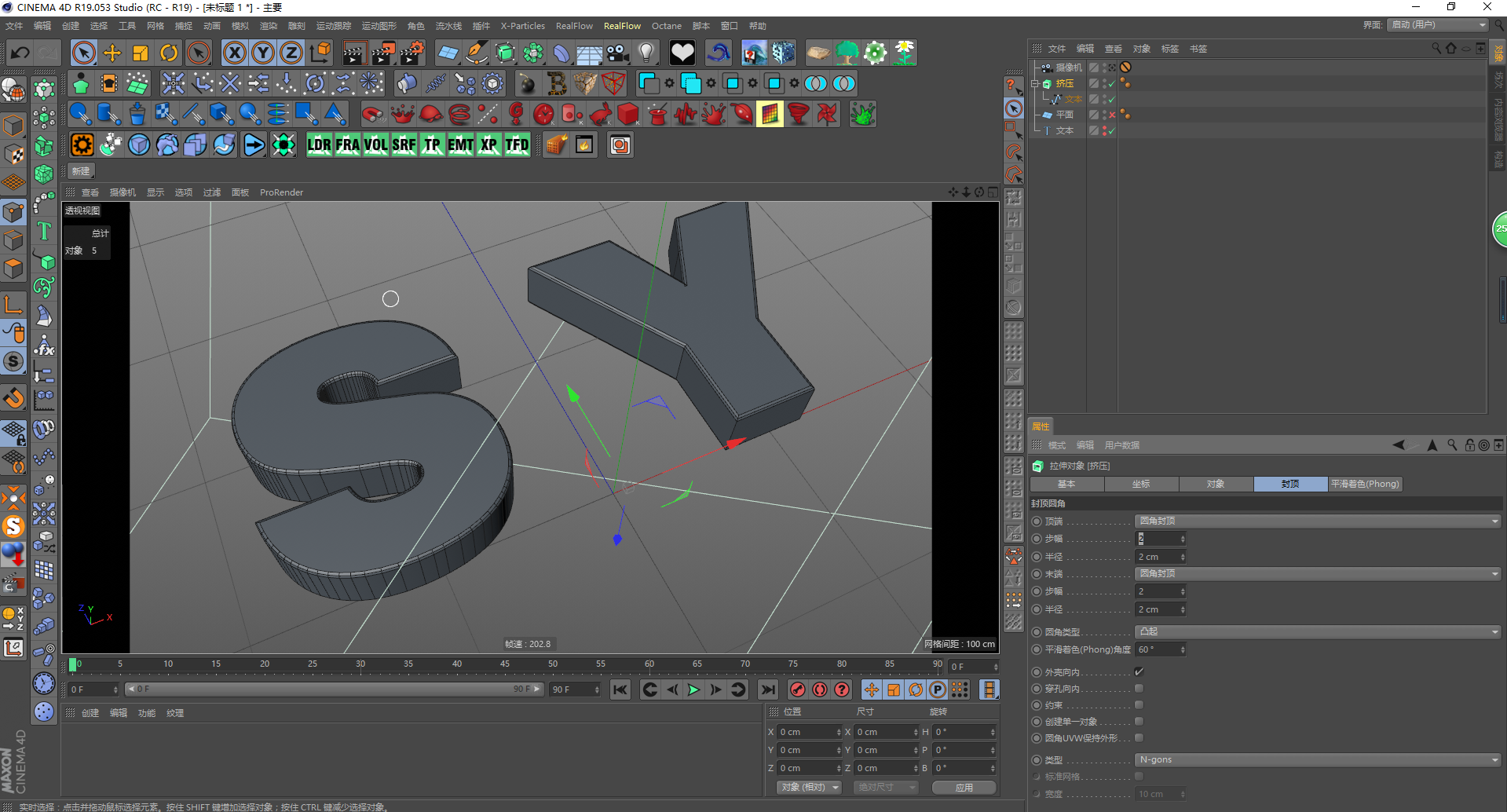The image size is (1507, 812).
Task: Open the 顶端 cap type dropdown
Action: [1318, 521]
